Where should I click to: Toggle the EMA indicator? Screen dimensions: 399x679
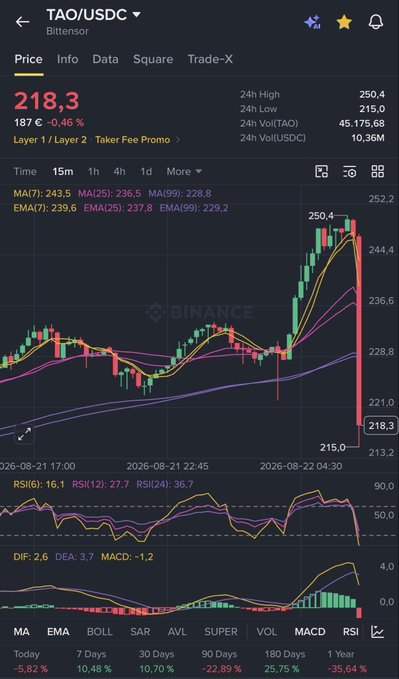coord(58,632)
